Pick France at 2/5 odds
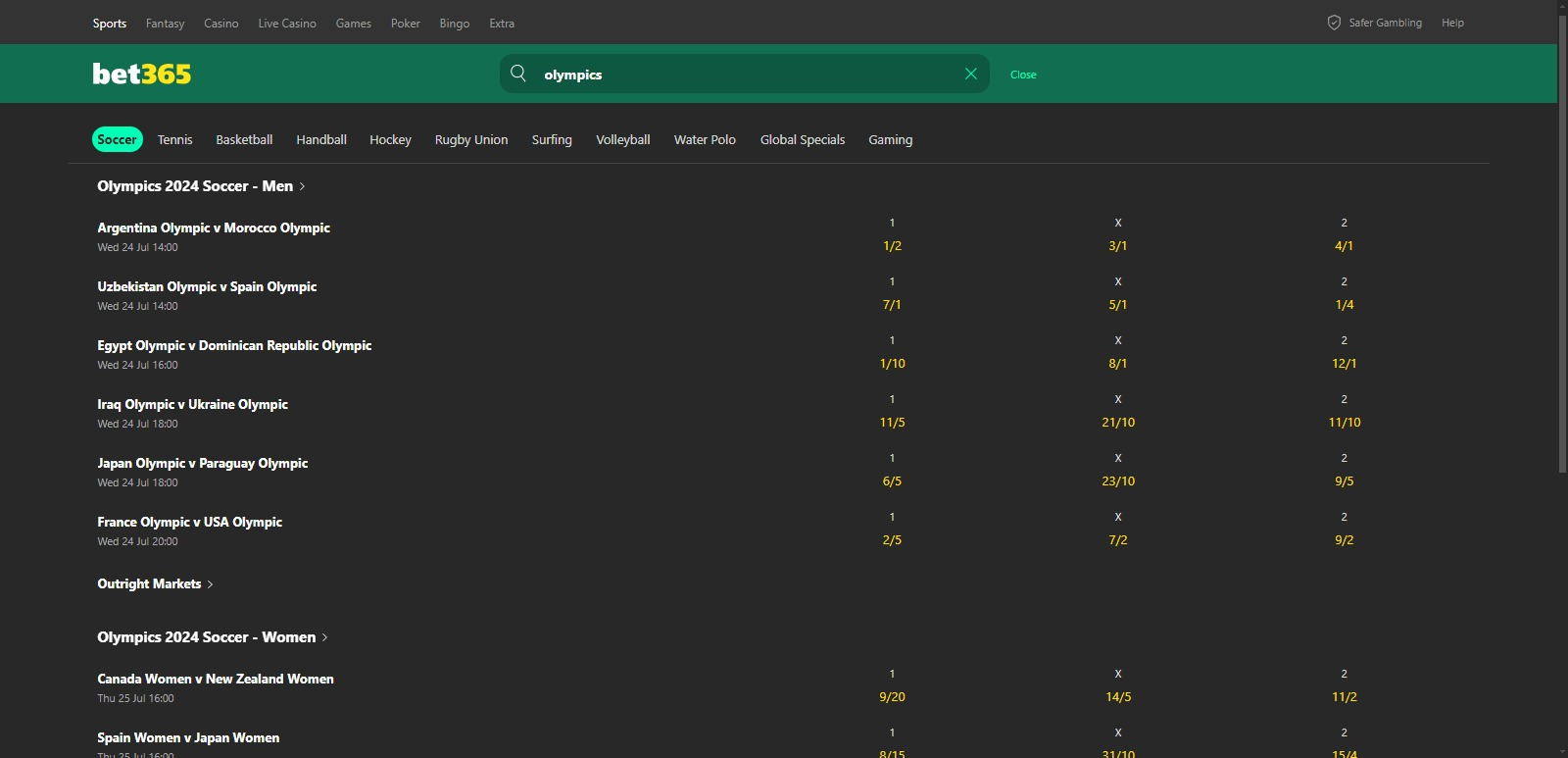The image size is (1568, 758). point(892,540)
